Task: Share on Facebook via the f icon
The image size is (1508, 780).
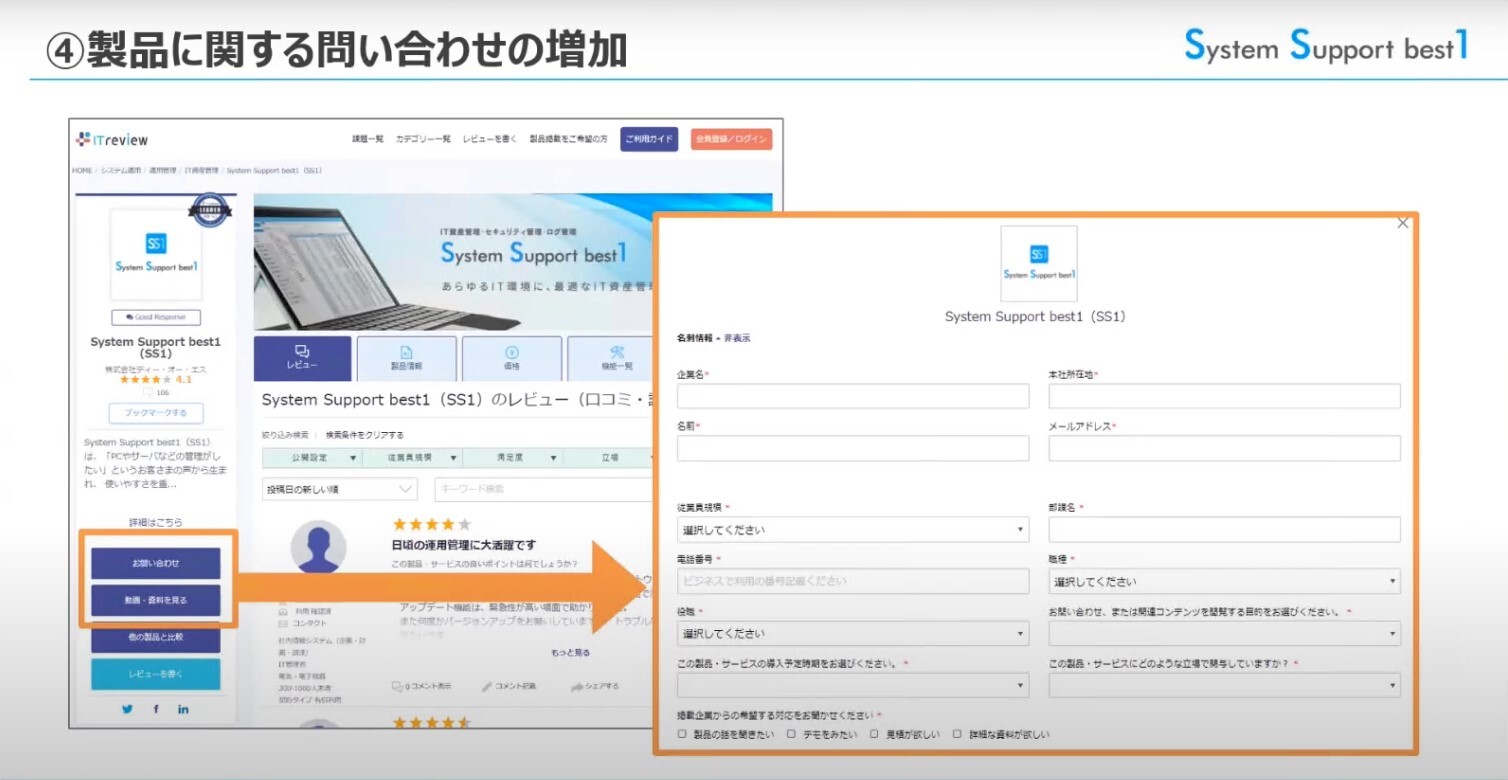Action: (x=156, y=709)
